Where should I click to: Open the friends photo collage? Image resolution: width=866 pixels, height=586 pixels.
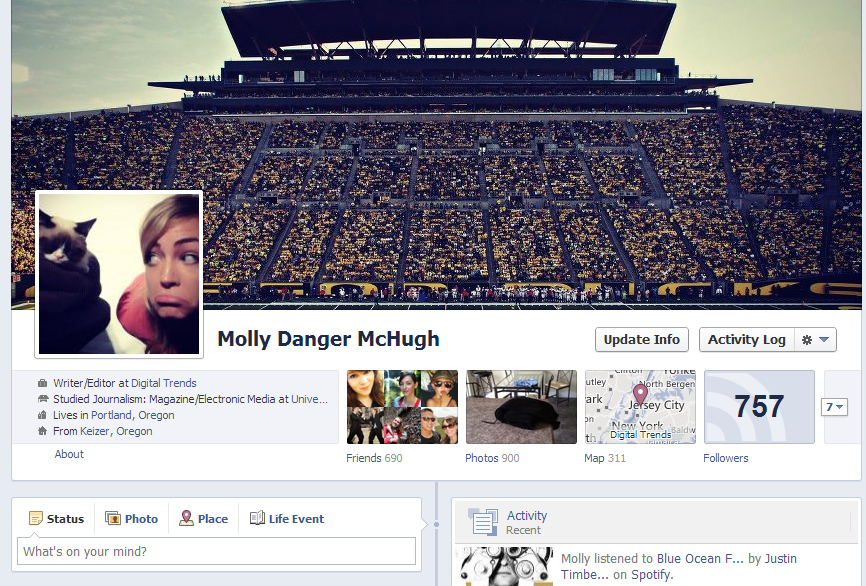(x=402, y=407)
